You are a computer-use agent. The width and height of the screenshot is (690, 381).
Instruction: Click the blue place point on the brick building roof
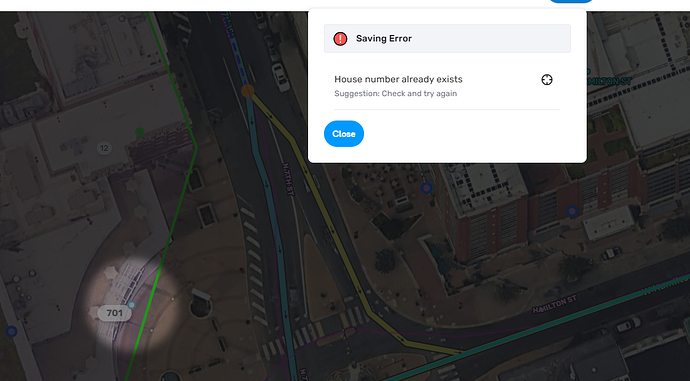[572, 211]
